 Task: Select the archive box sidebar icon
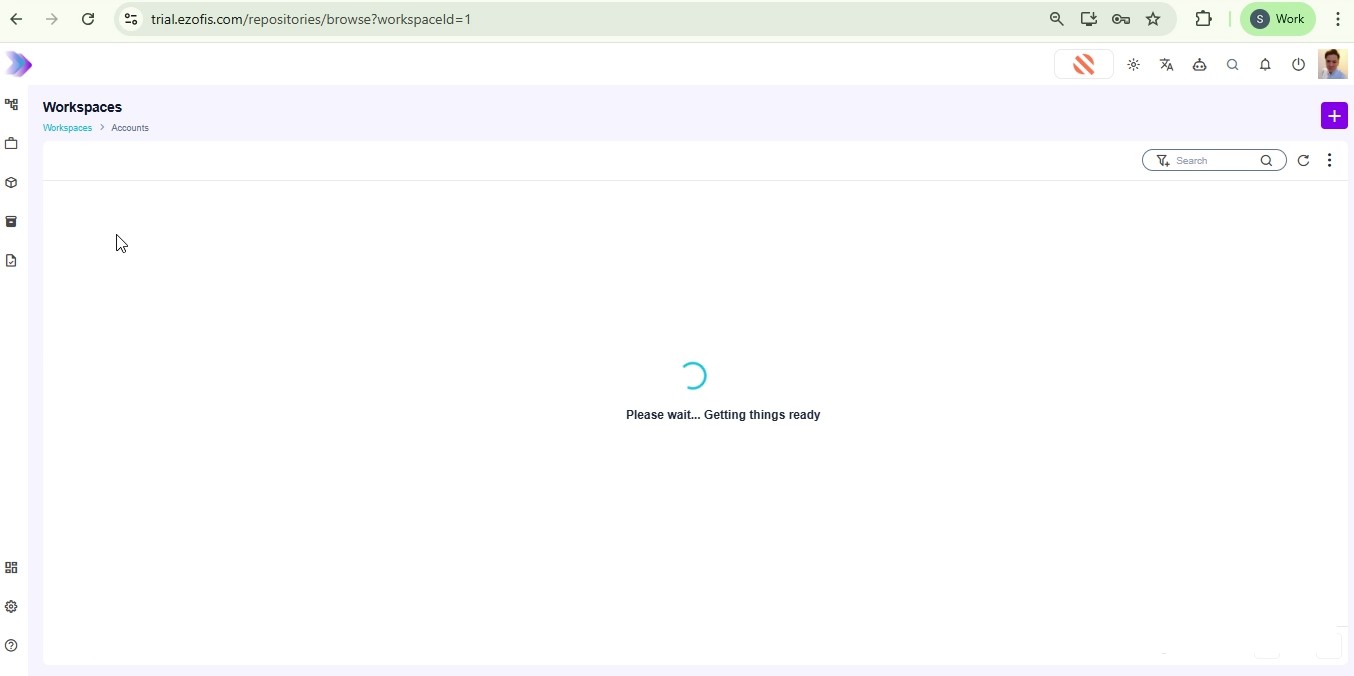(x=12, y=222)
